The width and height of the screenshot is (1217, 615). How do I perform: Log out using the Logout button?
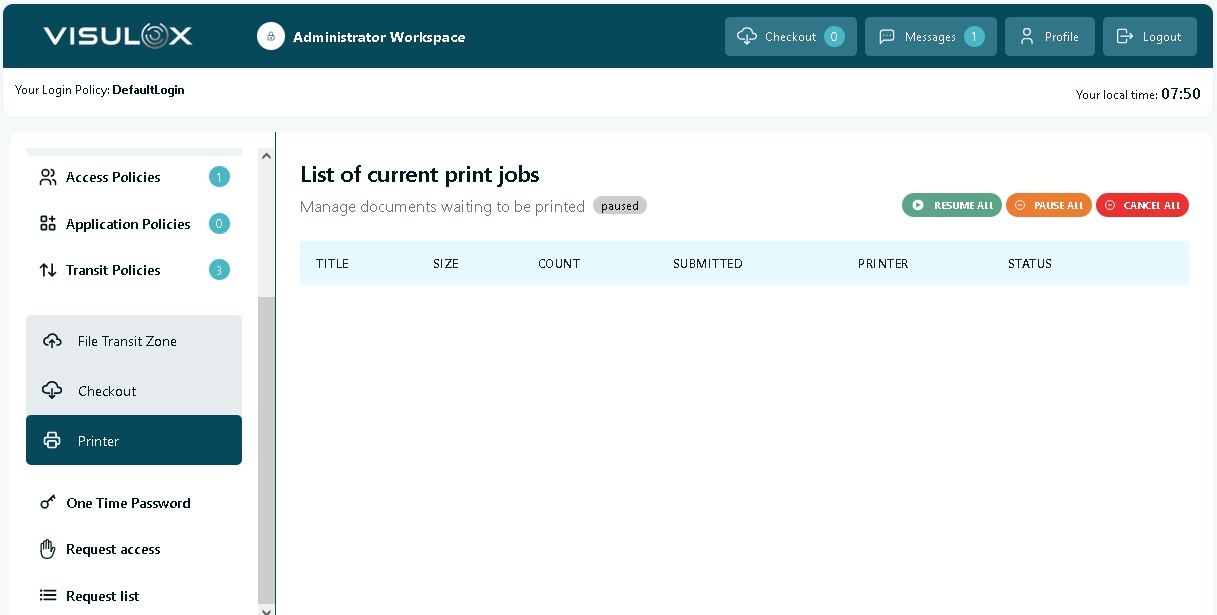pos(1149,37)
